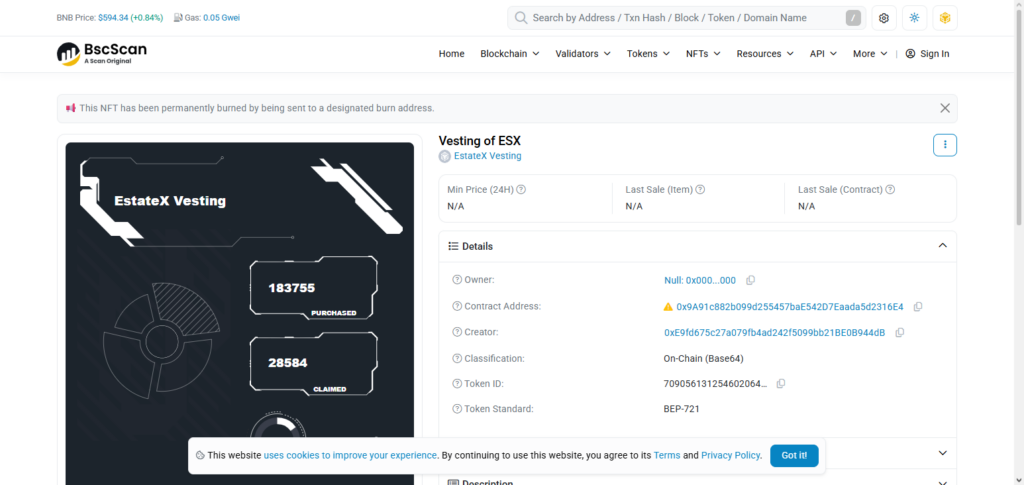
Task: Open the EstateX Vesting collection link
Action: pos(487,156)
